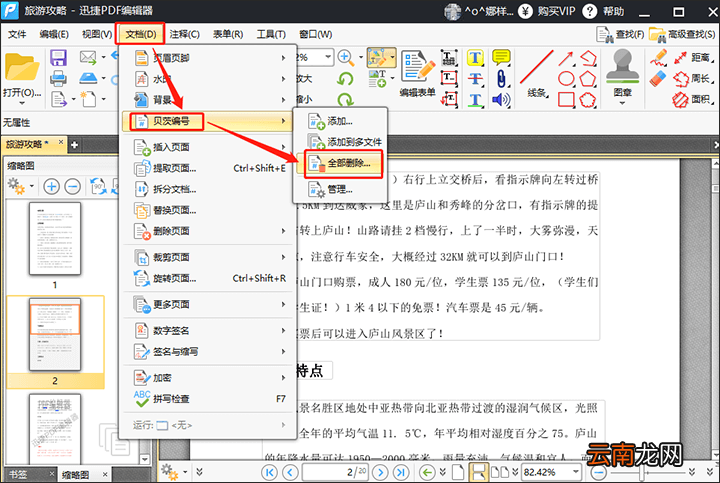Expand the 插入页面 submenu
Screen dimensions: 720x483
208,147
